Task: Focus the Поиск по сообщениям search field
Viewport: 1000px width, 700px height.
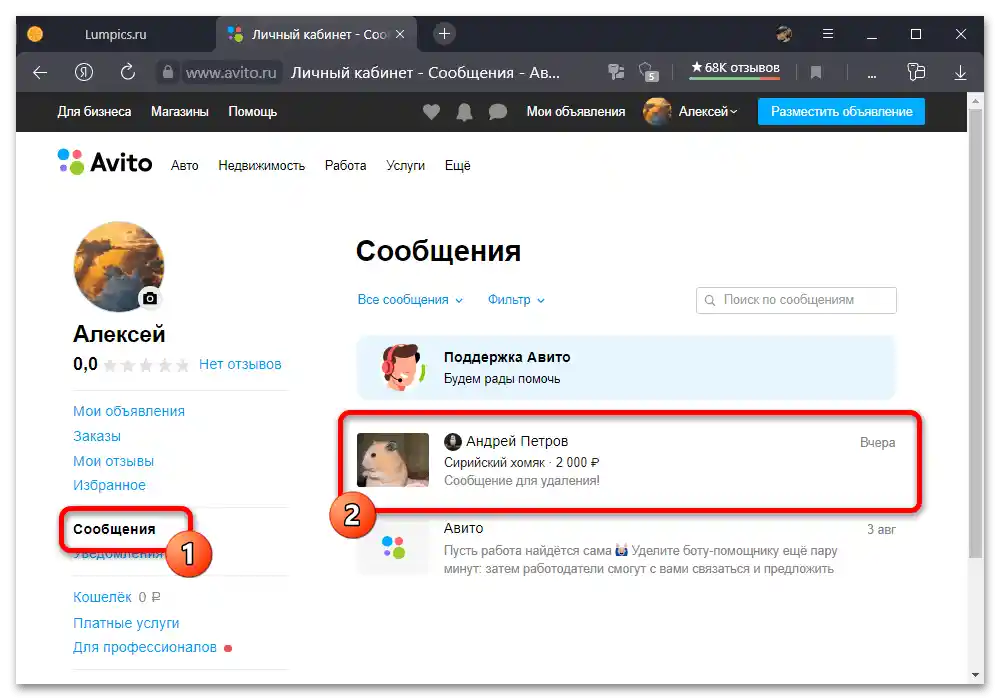Action: click(x=796, y=300)
